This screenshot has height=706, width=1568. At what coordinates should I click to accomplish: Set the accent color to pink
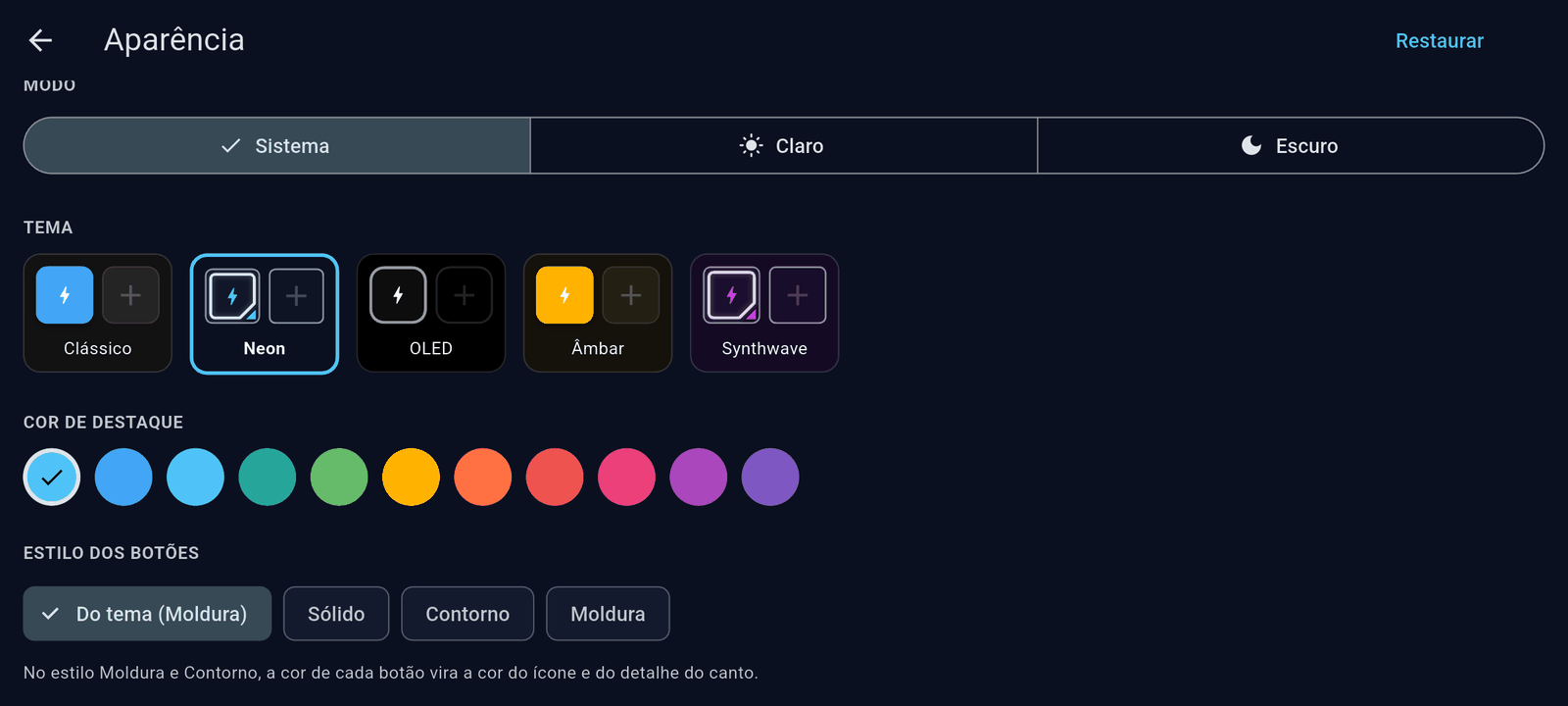626,478
